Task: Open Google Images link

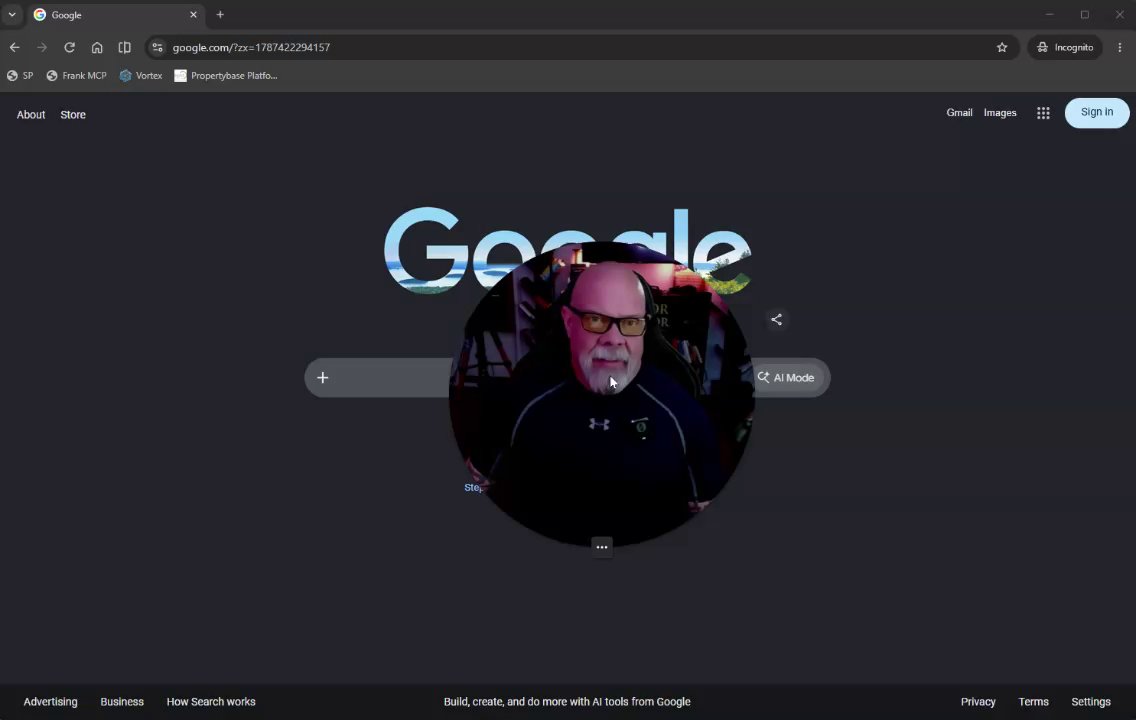Action: (1000, 112)
